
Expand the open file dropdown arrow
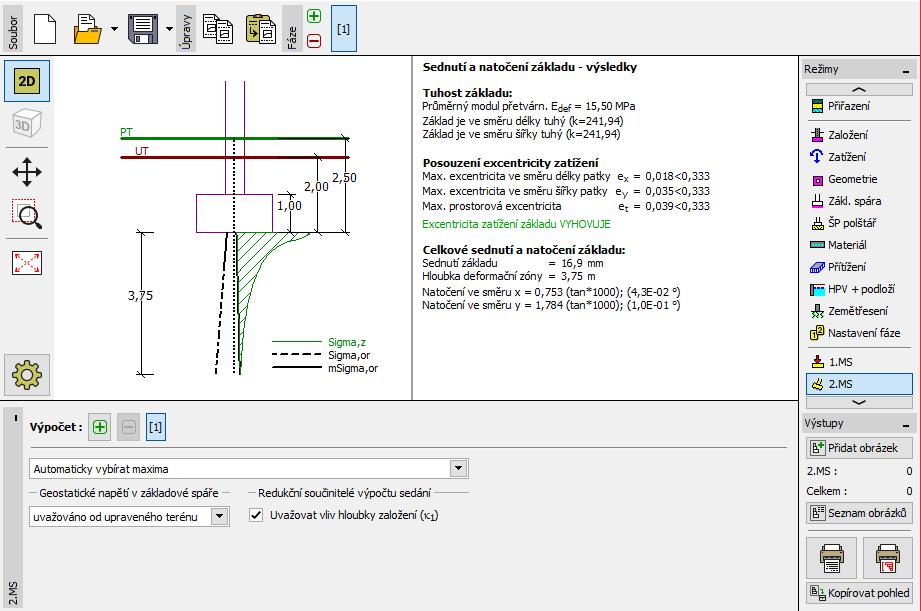(x=114, y=29)
